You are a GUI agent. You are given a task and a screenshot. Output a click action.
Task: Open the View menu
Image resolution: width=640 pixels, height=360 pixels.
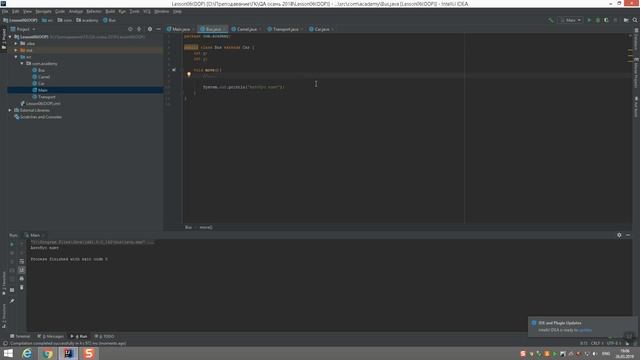tap(27, 11)
